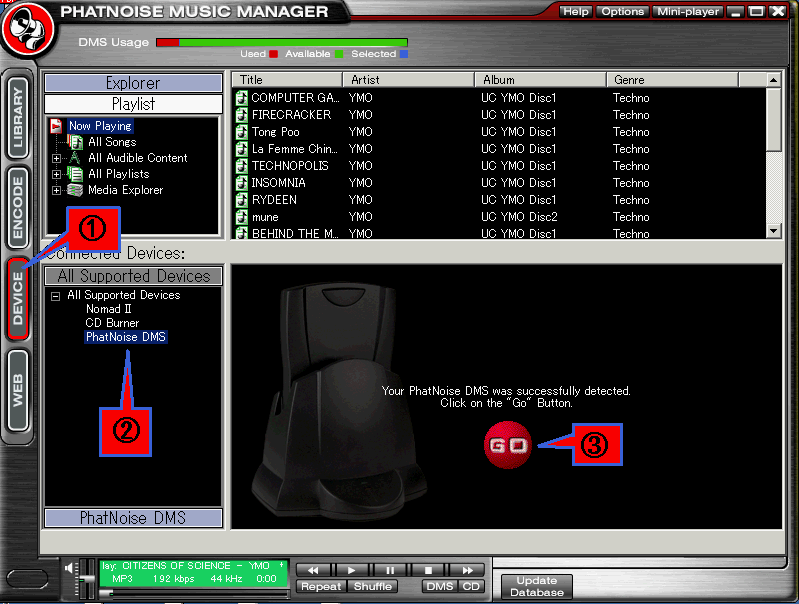This screenshot has width=799, height=604.
Task: Open the WEB side tab
Action: (18, 390)
